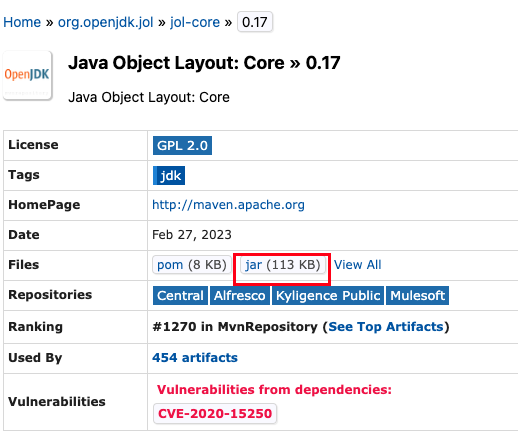Open the Mulesoft repository badge
Viewport: 518px width, 441px height.
417,295
